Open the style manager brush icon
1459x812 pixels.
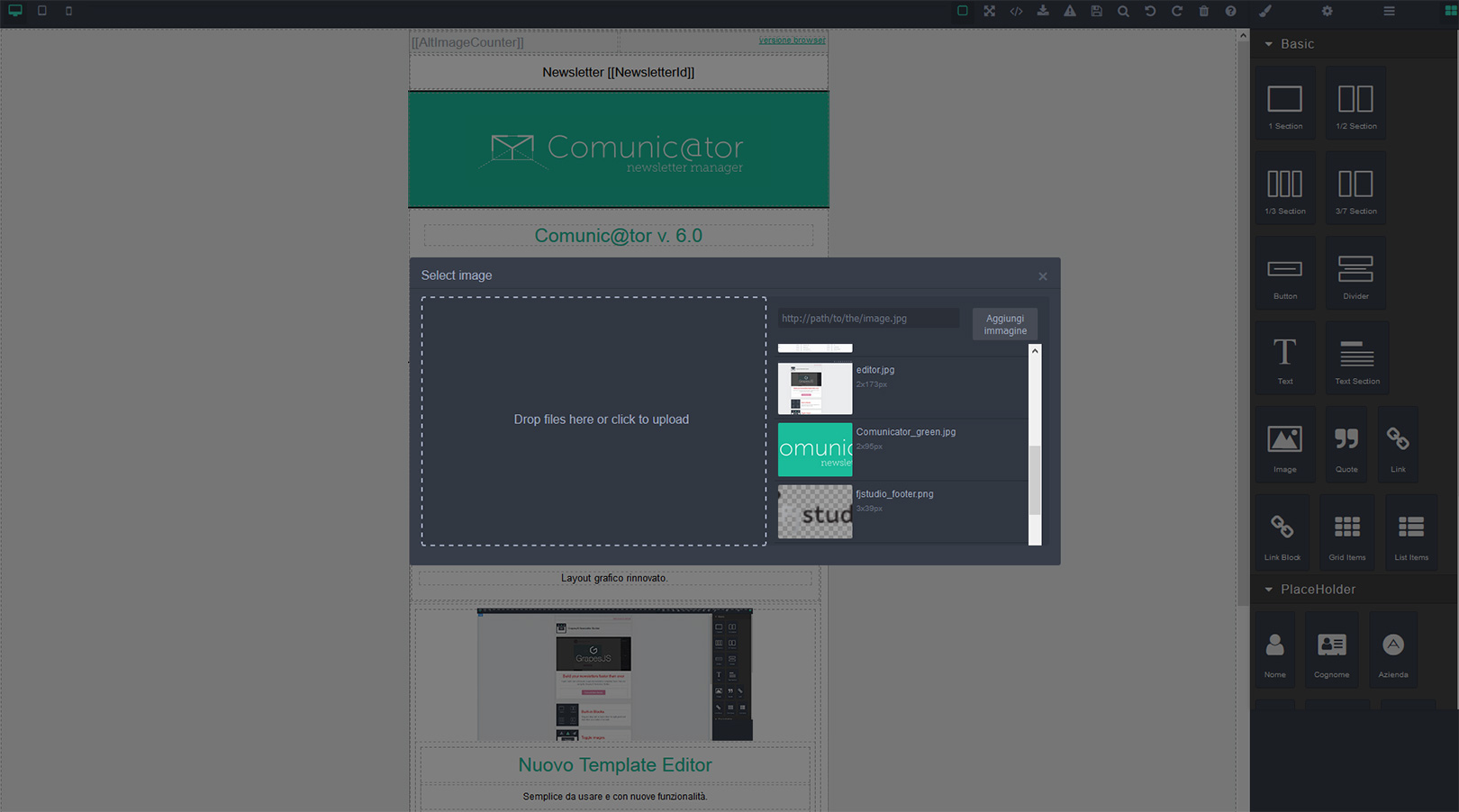click(x=1265, y=11)
